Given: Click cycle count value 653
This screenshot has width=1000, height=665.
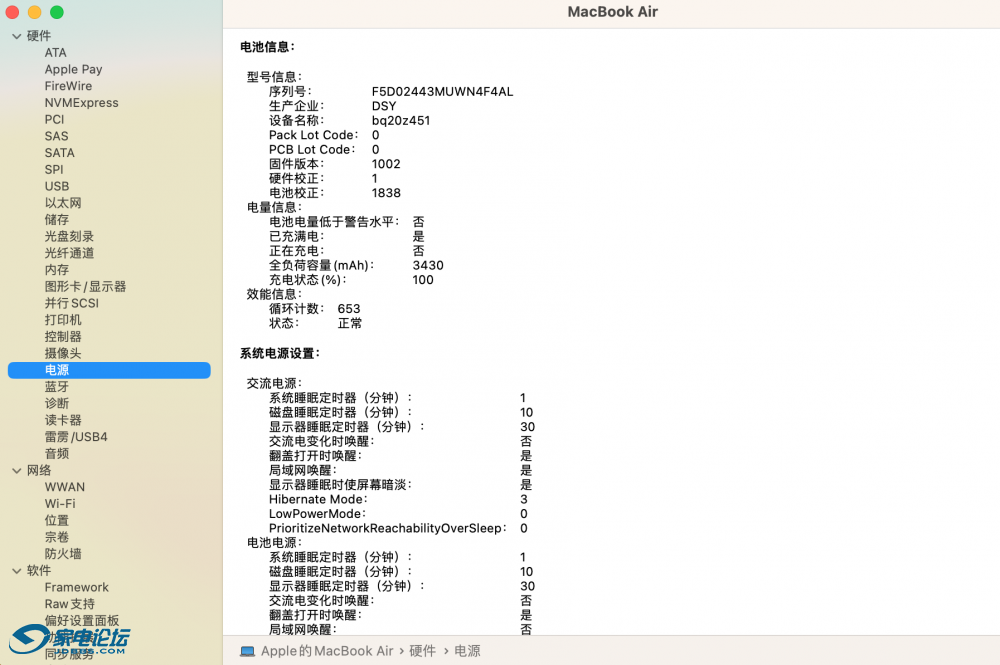Looking at the screenshot, I should 349,309.
